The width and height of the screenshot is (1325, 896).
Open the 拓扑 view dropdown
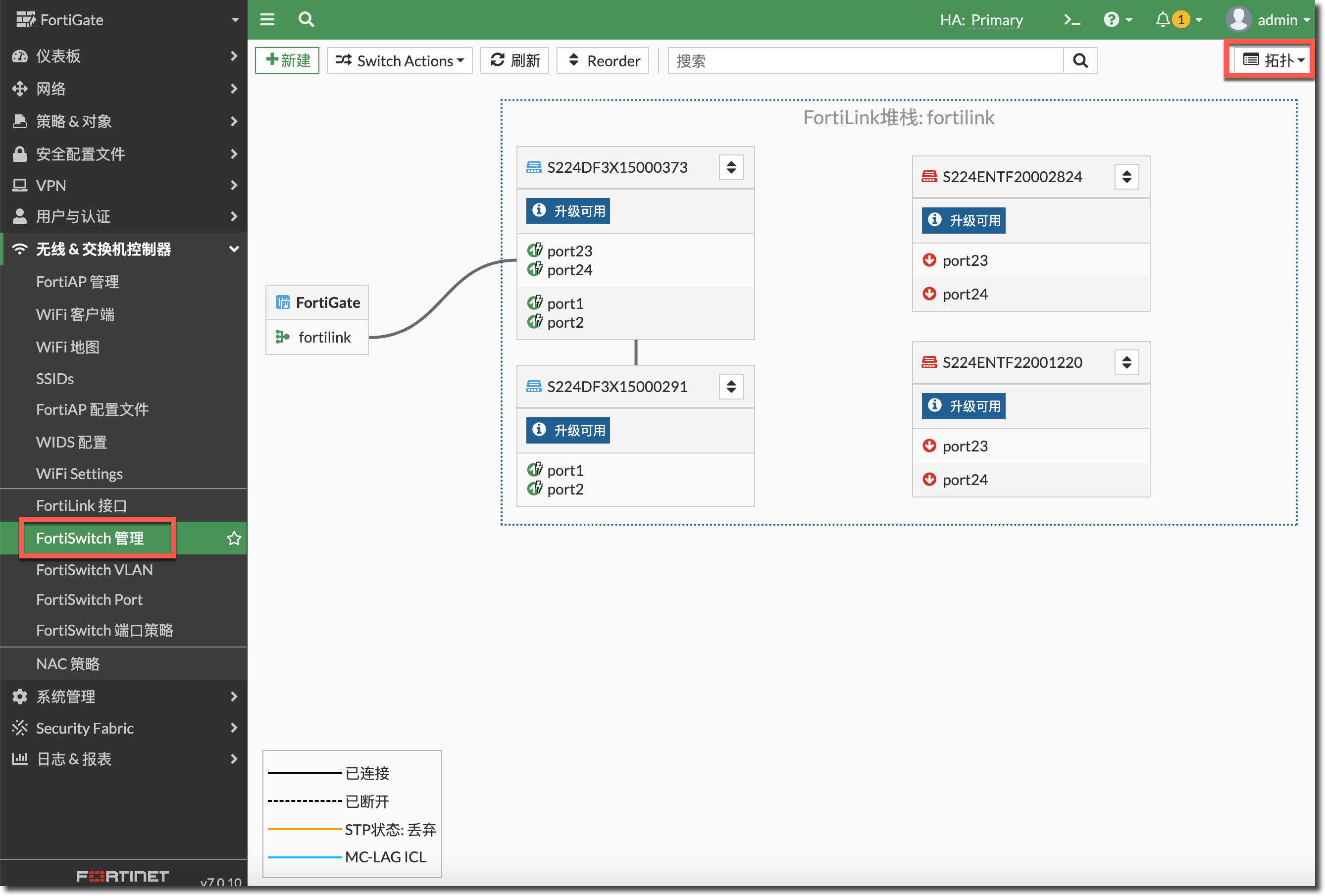pos(1272,60)
